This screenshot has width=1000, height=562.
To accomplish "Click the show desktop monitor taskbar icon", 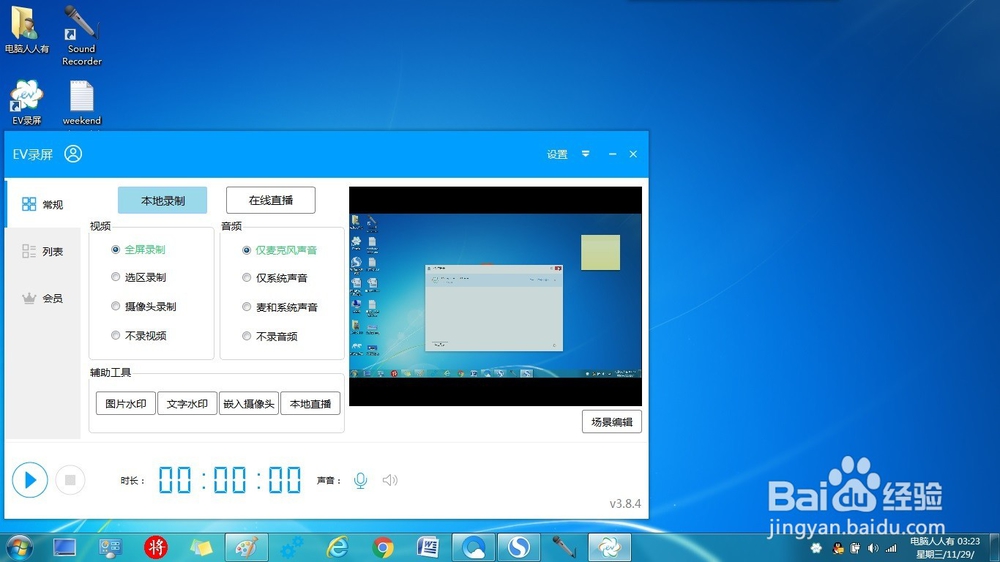I will point(64,547).
